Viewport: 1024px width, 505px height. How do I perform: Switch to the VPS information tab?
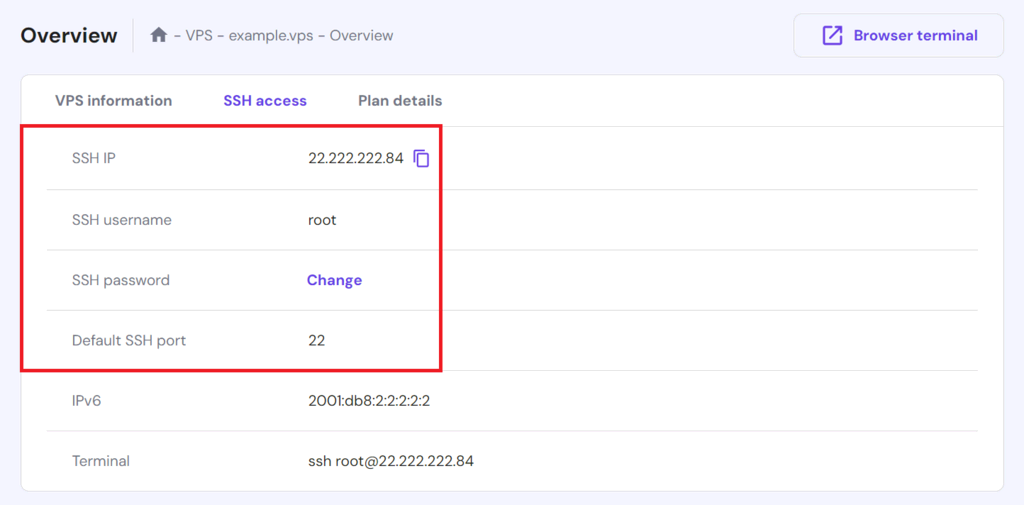pos(114,101)
